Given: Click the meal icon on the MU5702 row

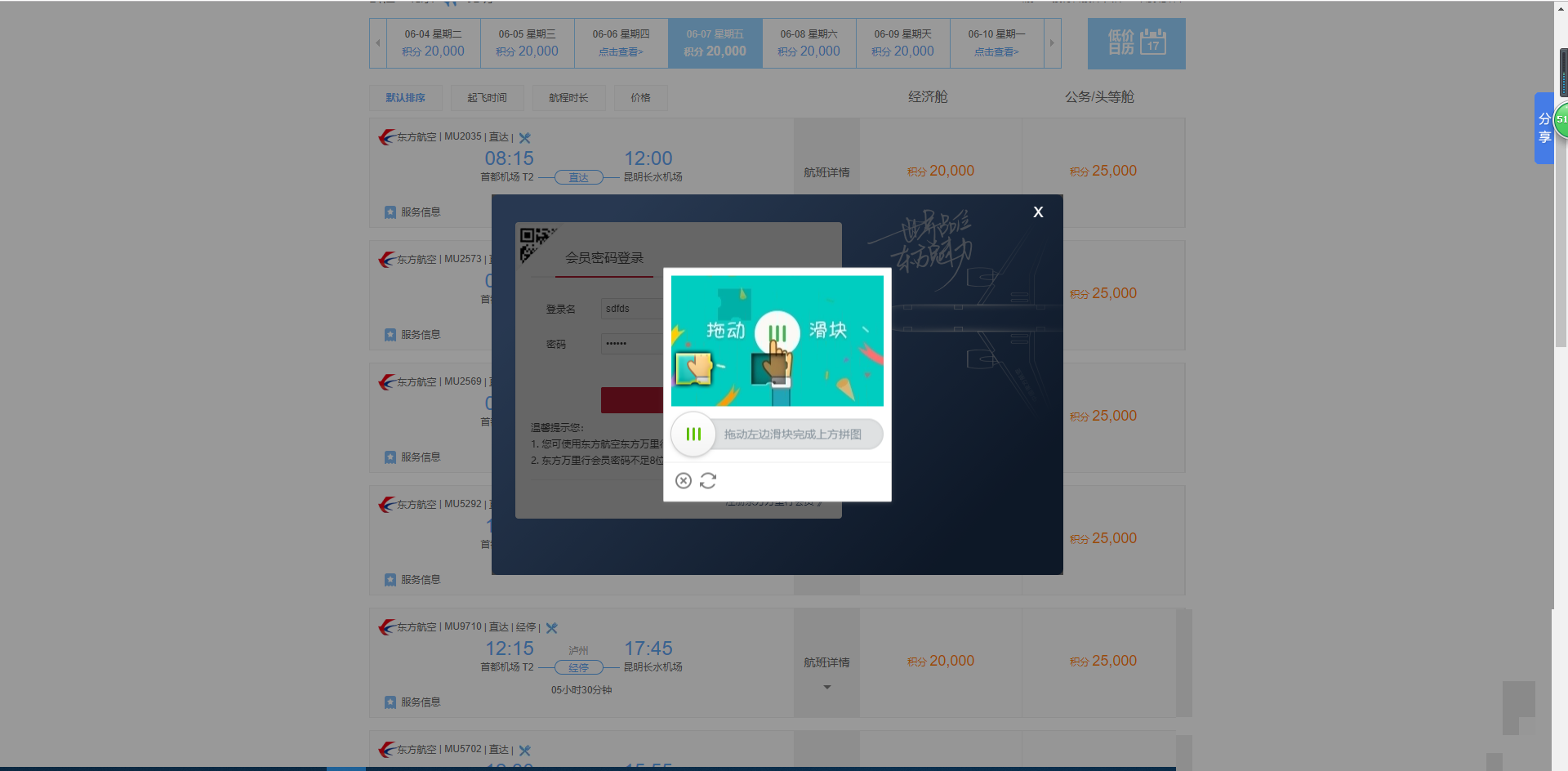Looking at the screenshot, I should (x=525, y=751).
